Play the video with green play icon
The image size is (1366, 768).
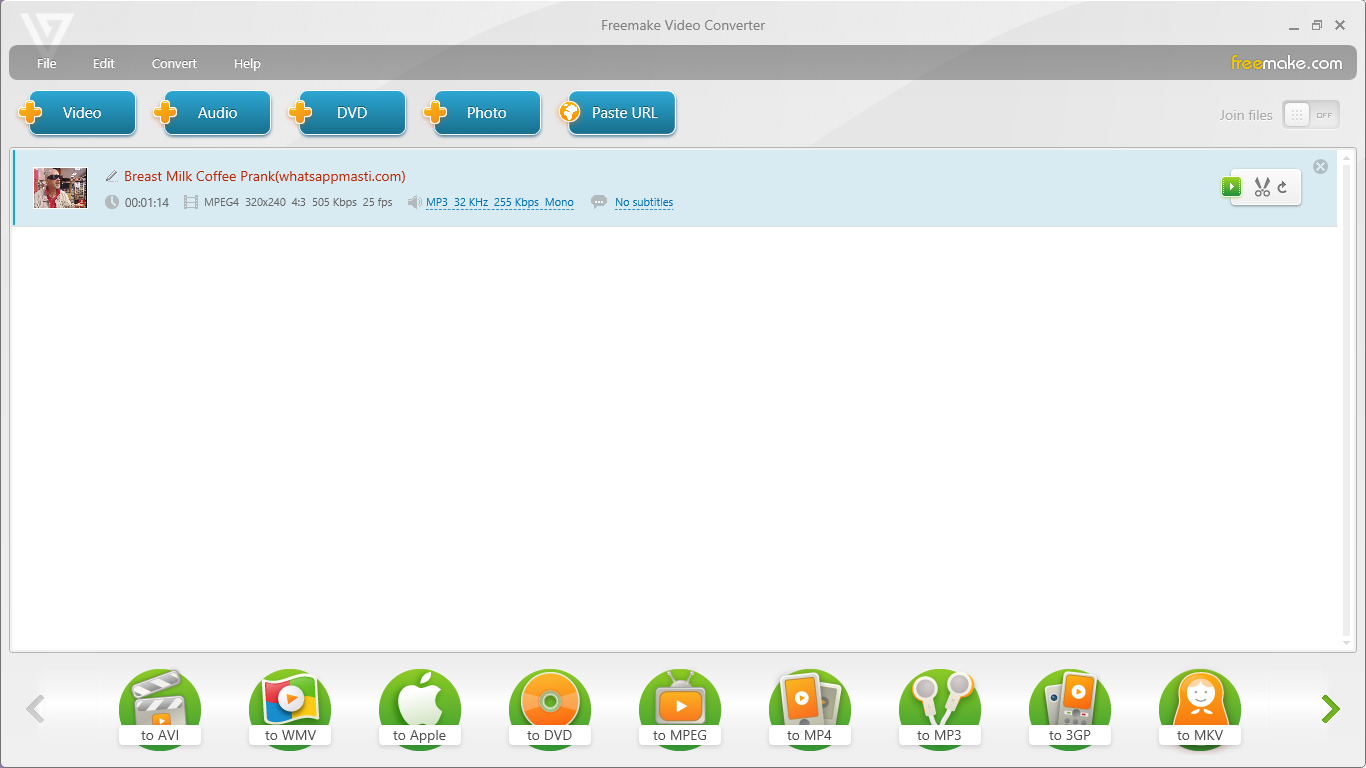[x=1231, y=187]
